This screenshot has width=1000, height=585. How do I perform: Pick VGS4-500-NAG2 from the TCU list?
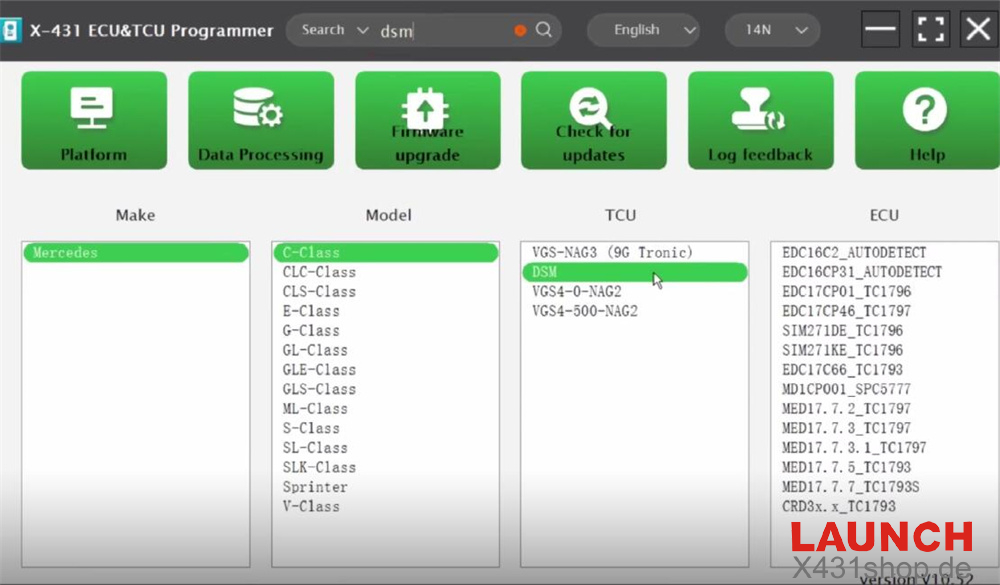point(585,311)
